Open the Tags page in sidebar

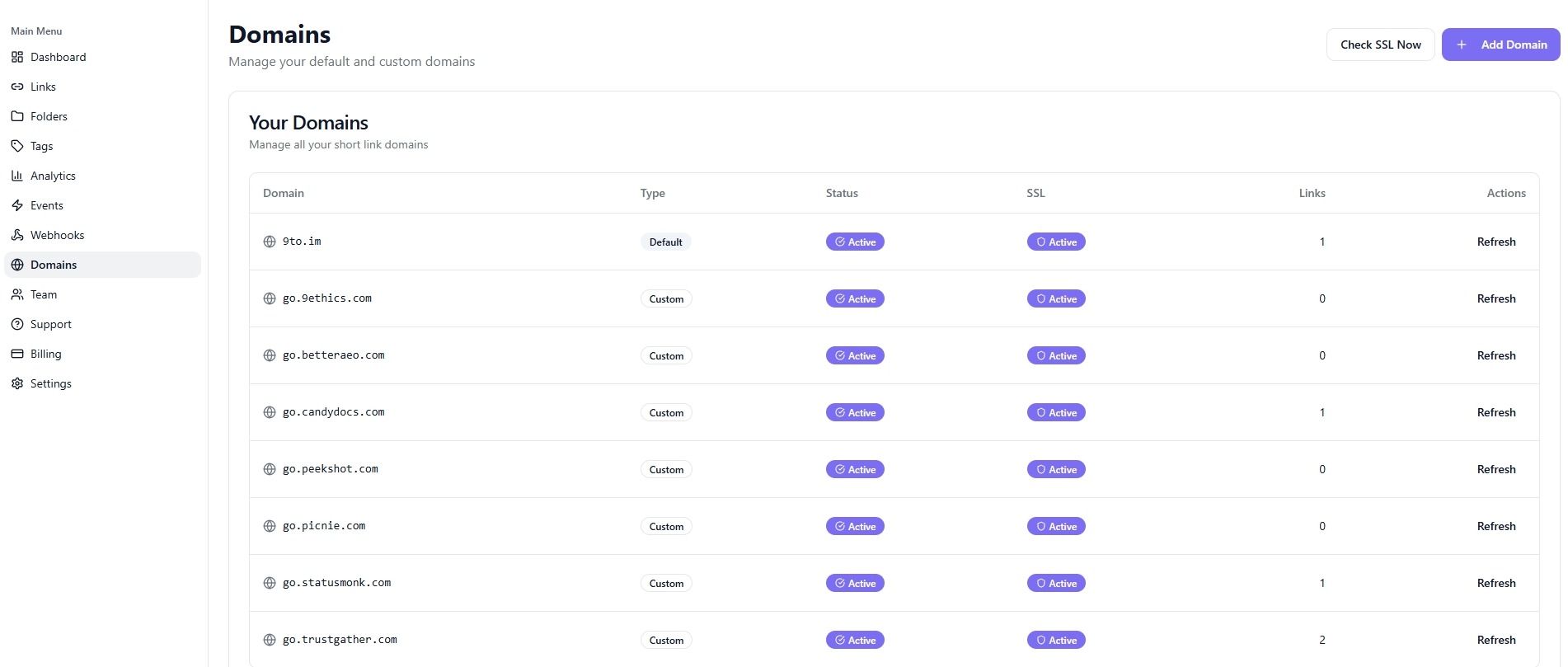click(x=102, y=146)
